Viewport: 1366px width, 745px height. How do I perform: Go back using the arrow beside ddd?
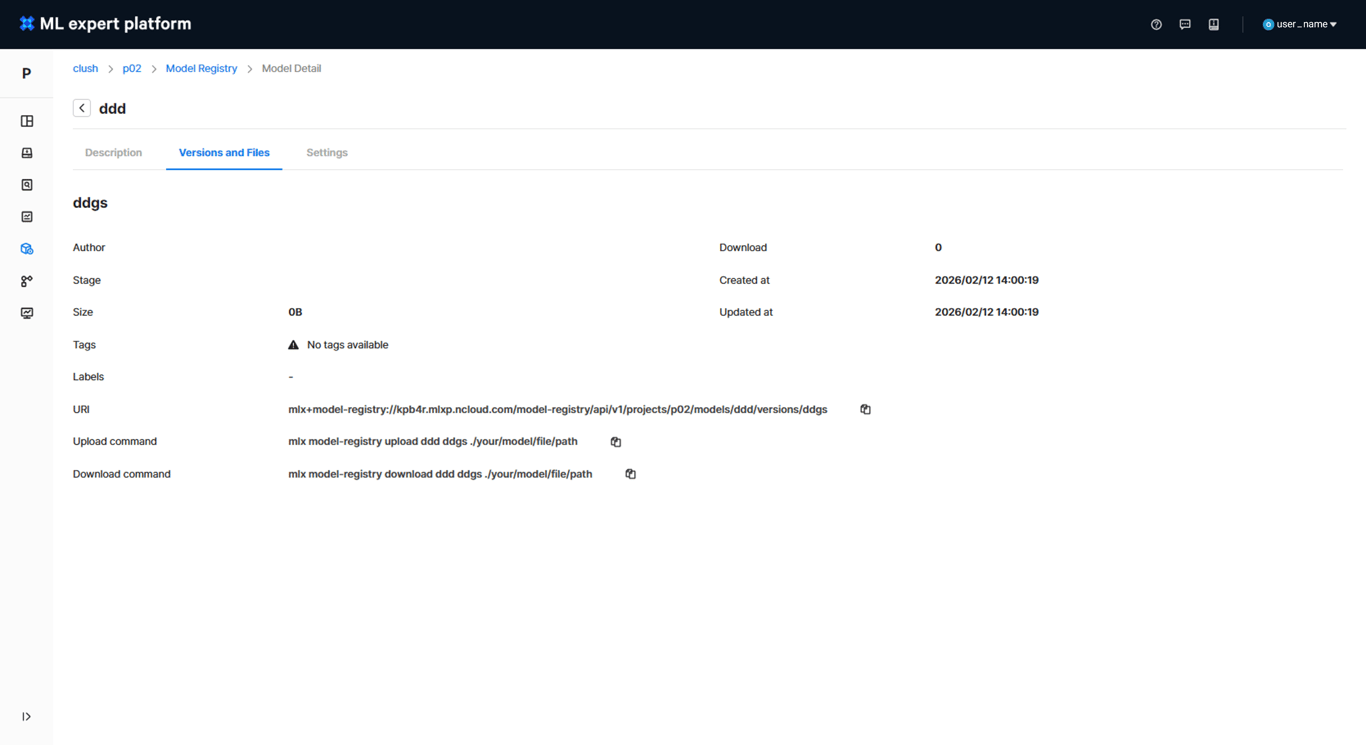pos(82,108)
